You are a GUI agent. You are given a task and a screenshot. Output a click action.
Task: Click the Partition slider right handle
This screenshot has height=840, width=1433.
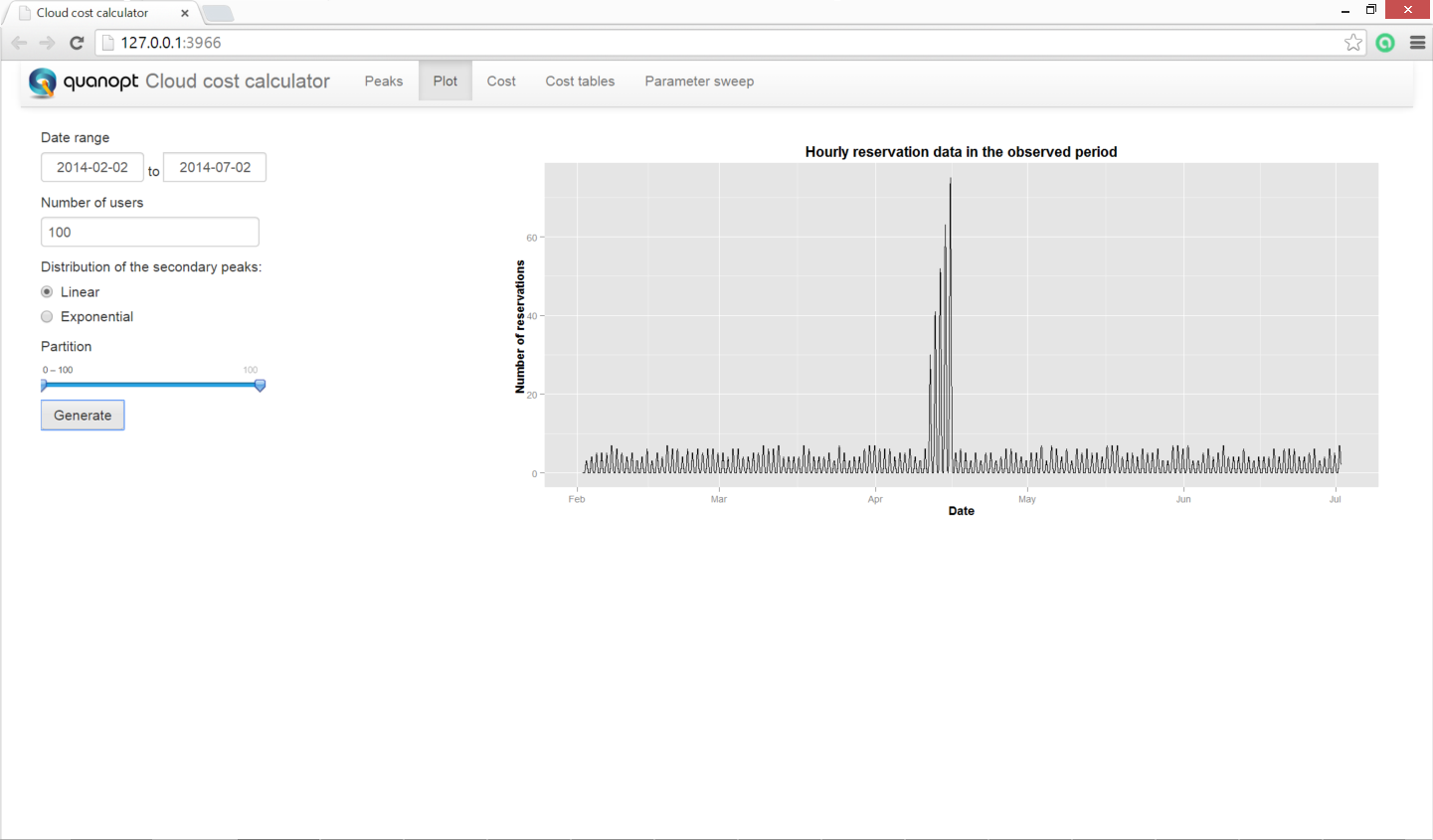point(260,385)
